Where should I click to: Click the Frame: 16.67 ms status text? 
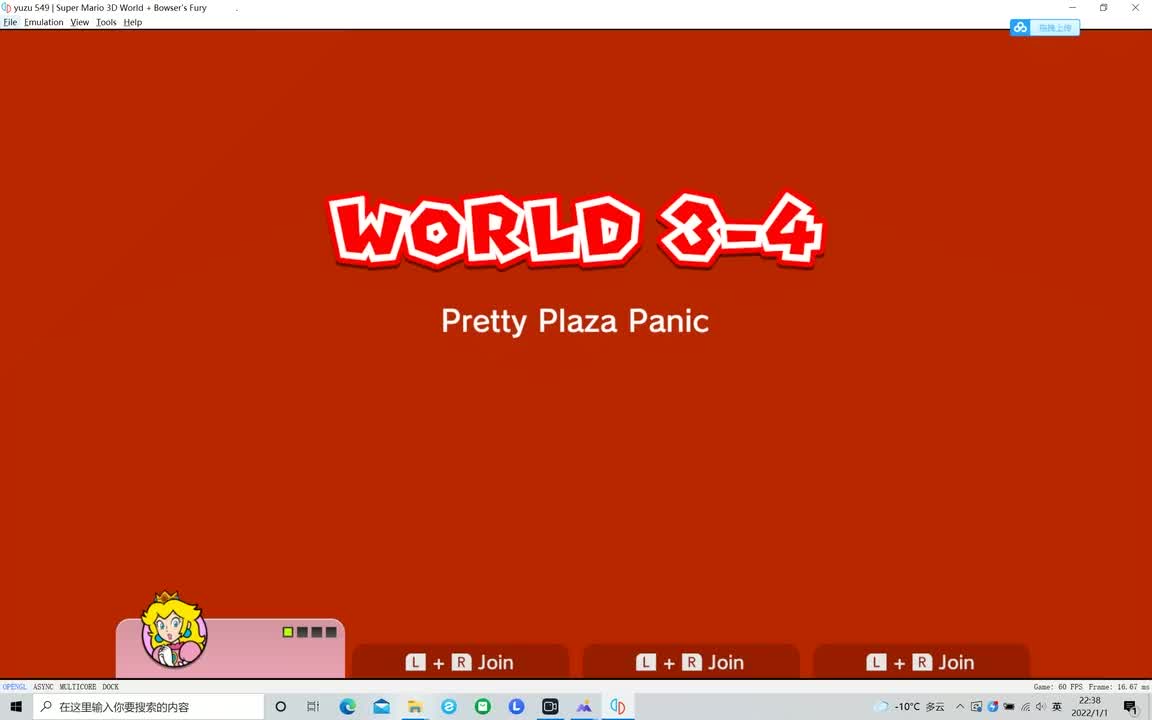(1118, 687)
